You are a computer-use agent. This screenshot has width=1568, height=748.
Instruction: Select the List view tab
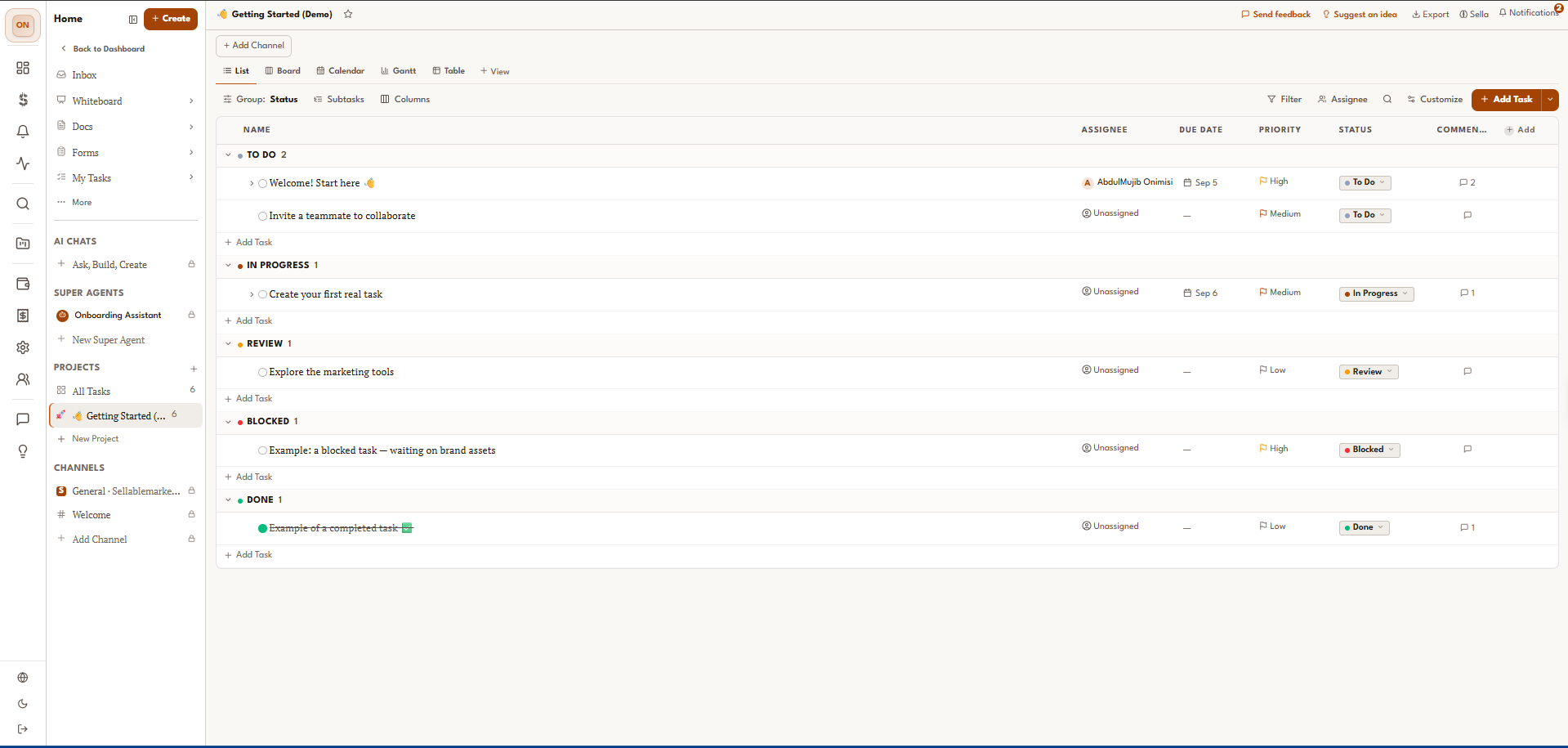coord(236,71)
